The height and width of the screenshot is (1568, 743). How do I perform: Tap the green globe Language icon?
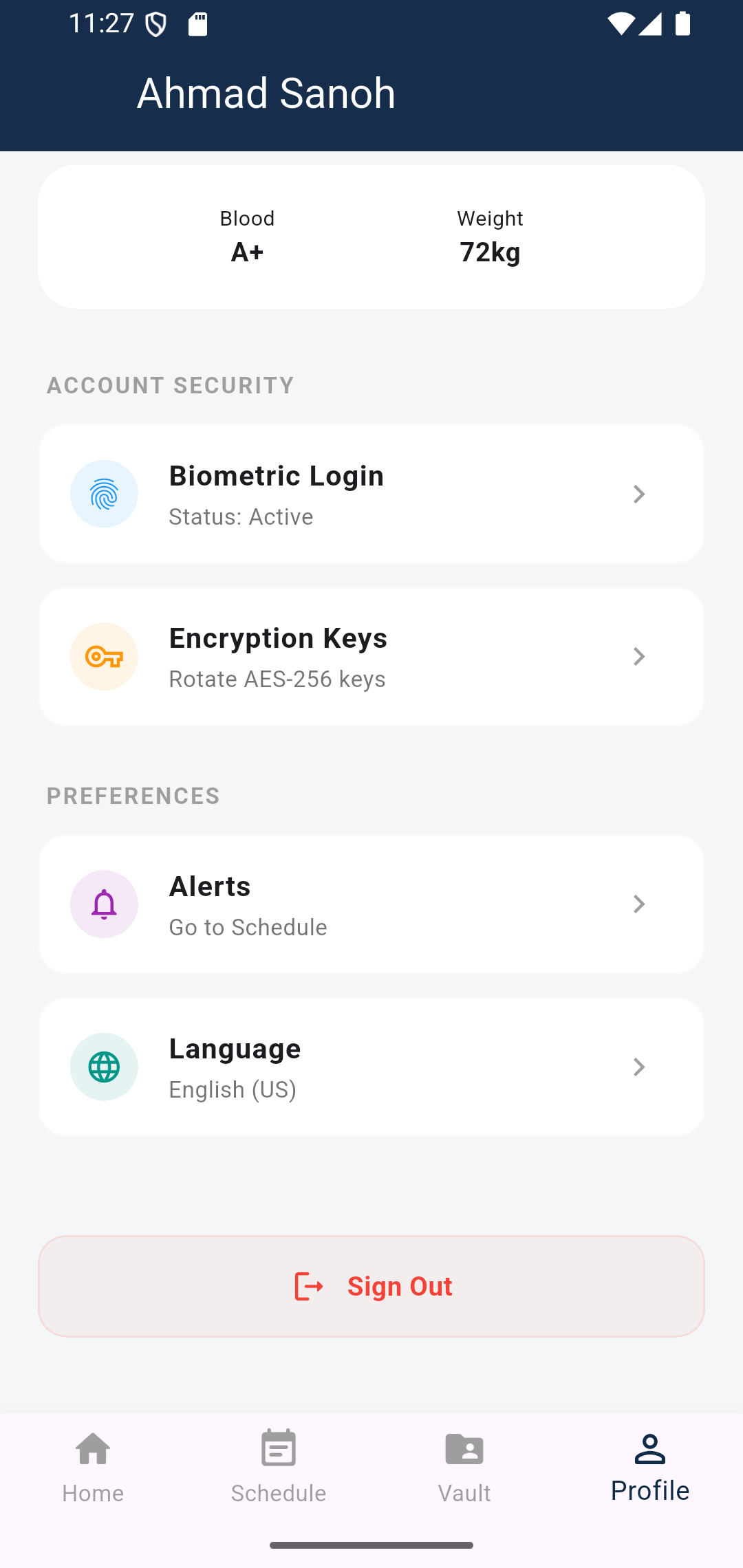pos(104,1067)
